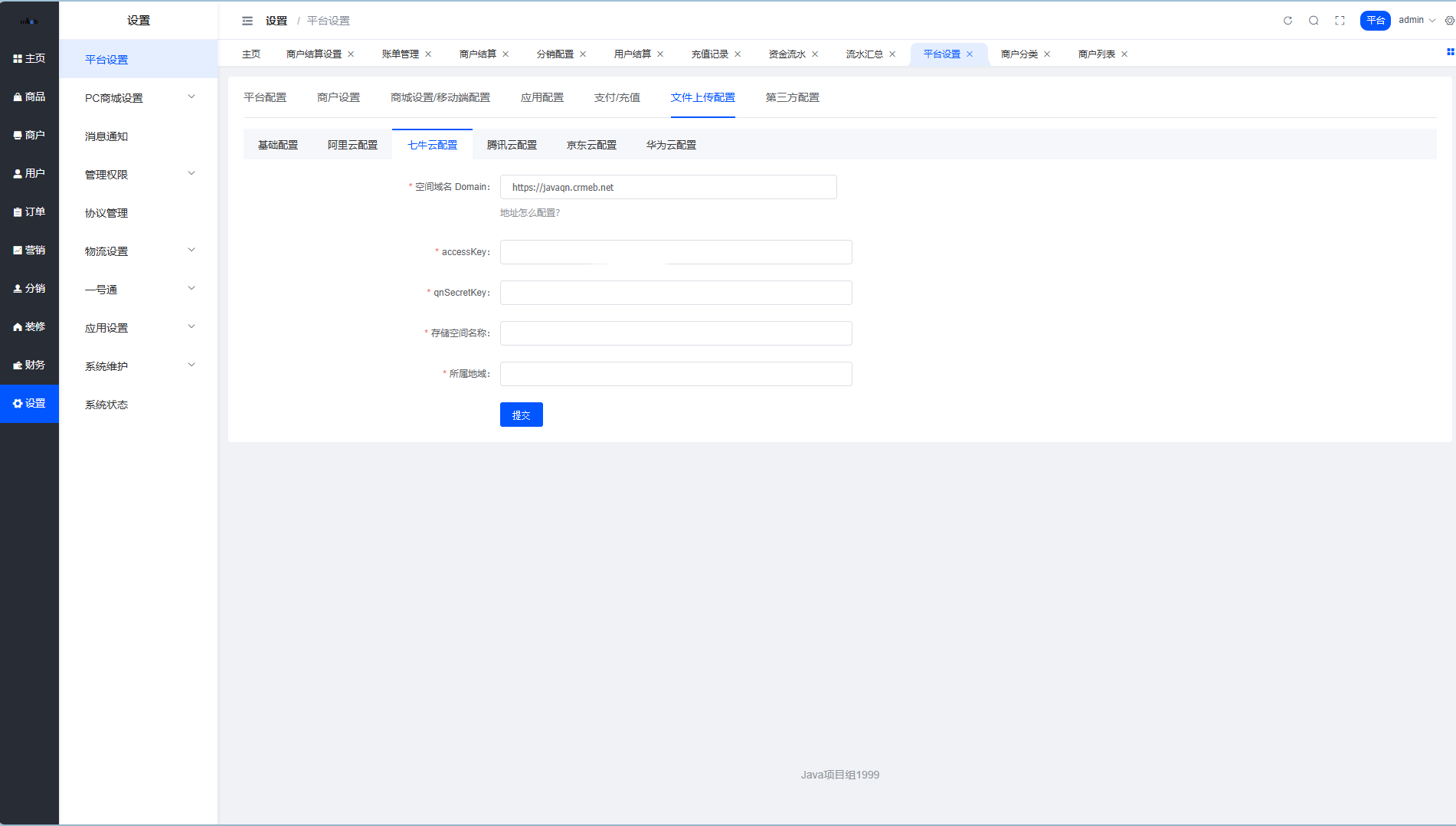Select 营销 in the dark sidebar
This screenshot has height=826, width=1456.
[29, 250]
